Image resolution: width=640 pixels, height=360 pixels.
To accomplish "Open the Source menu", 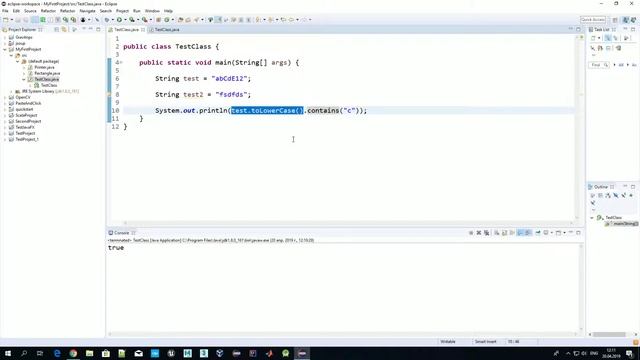I will (x=30, y=11).
